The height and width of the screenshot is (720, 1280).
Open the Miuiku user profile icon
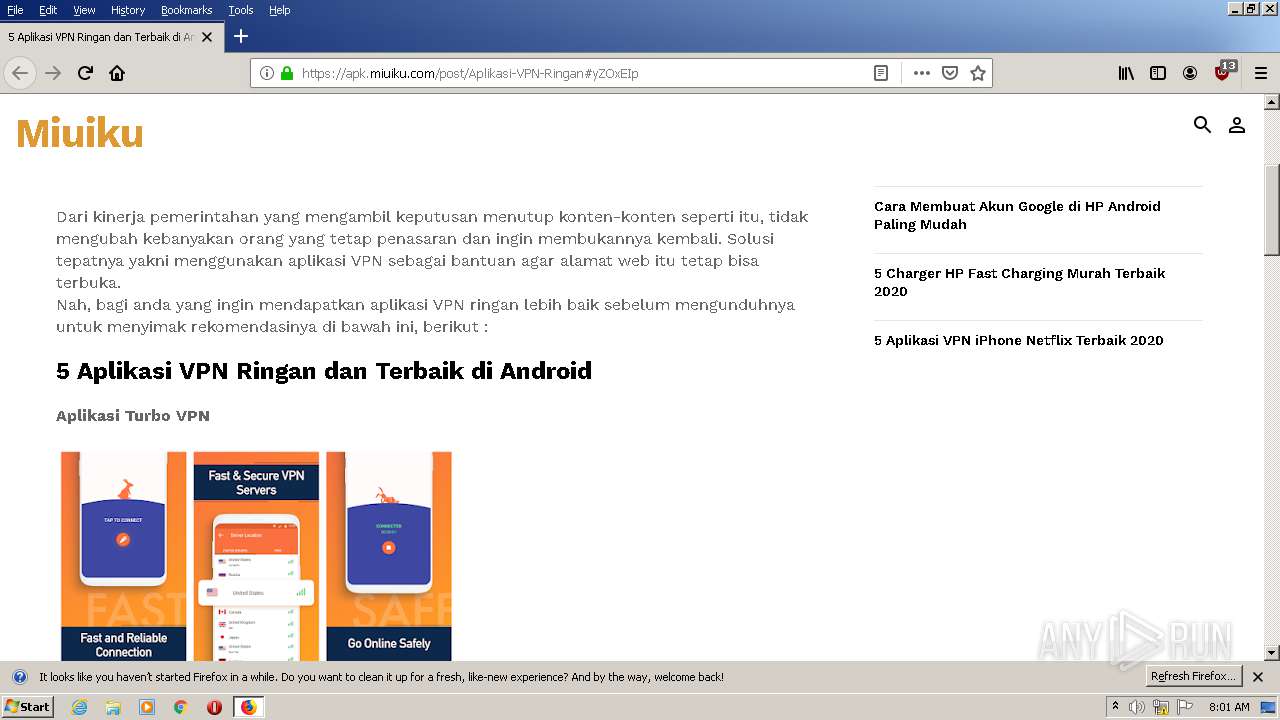1237,125
